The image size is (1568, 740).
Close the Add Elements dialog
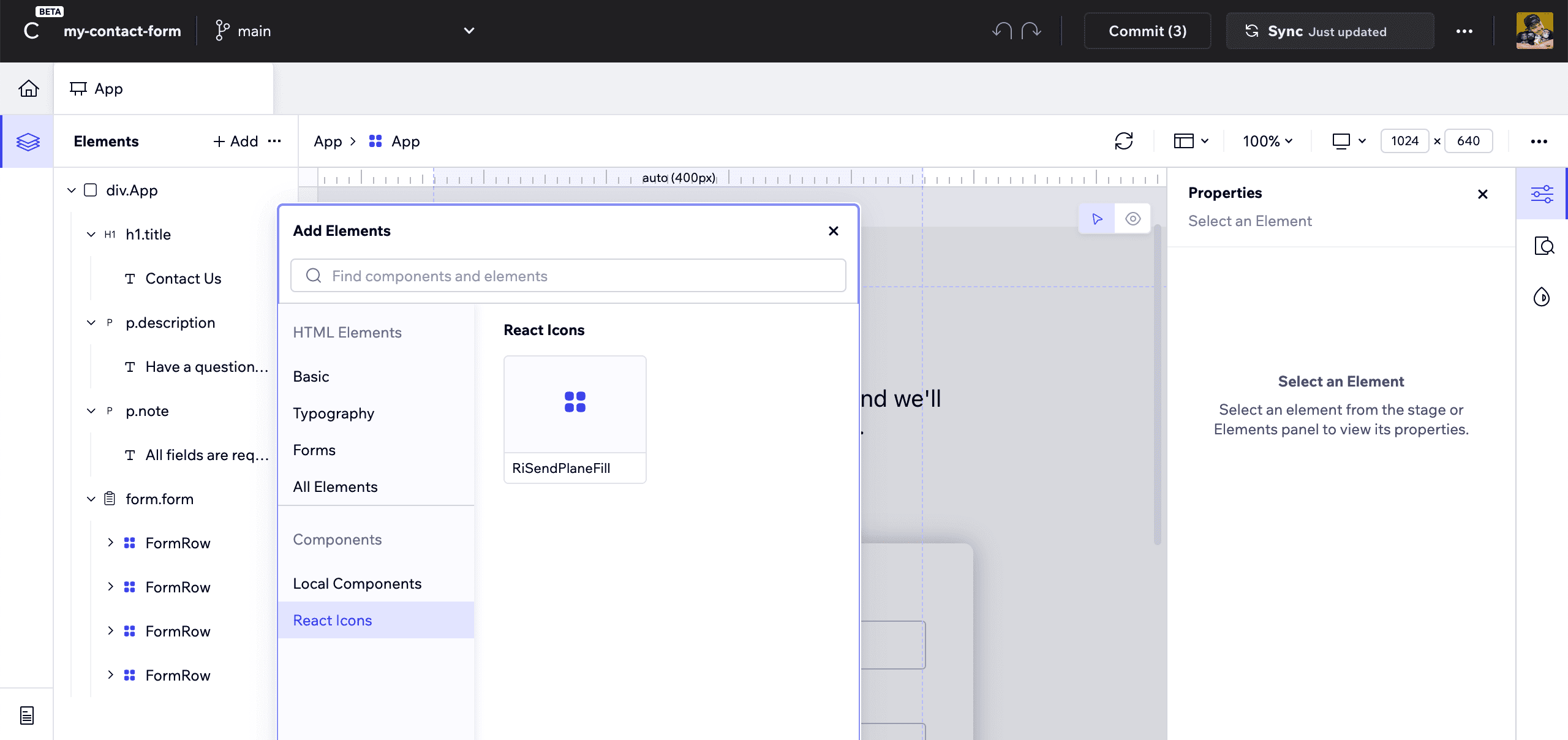coord(834,231)
